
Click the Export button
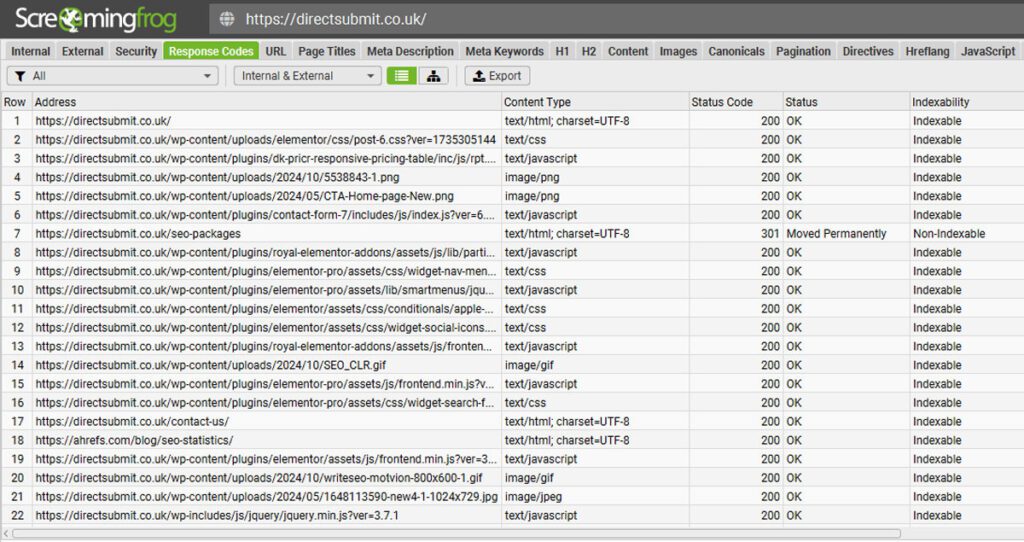[497, 76]
